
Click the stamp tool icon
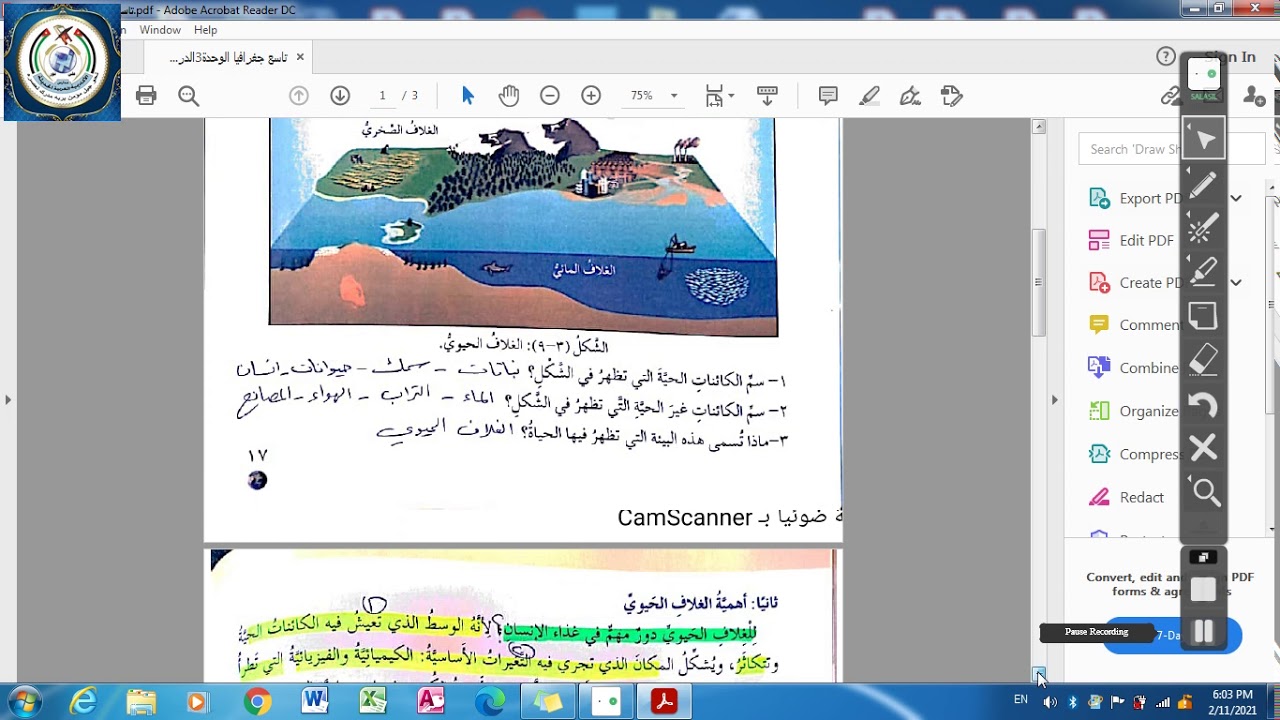[951, 96]
